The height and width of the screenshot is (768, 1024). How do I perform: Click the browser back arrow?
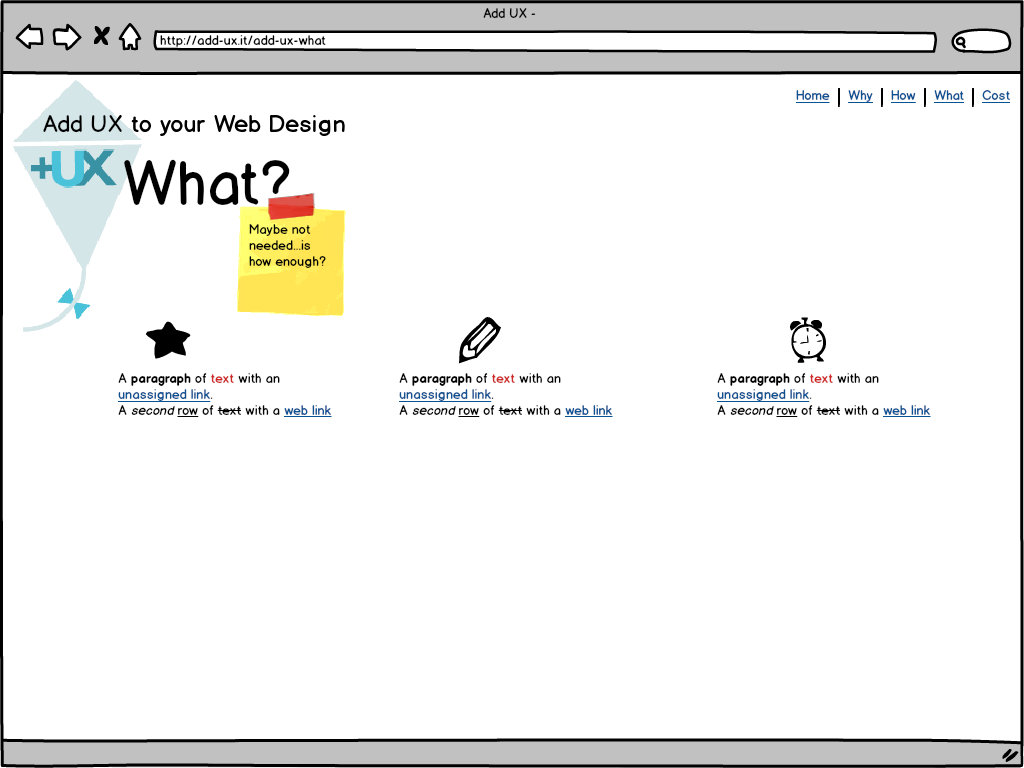point(29,37)
